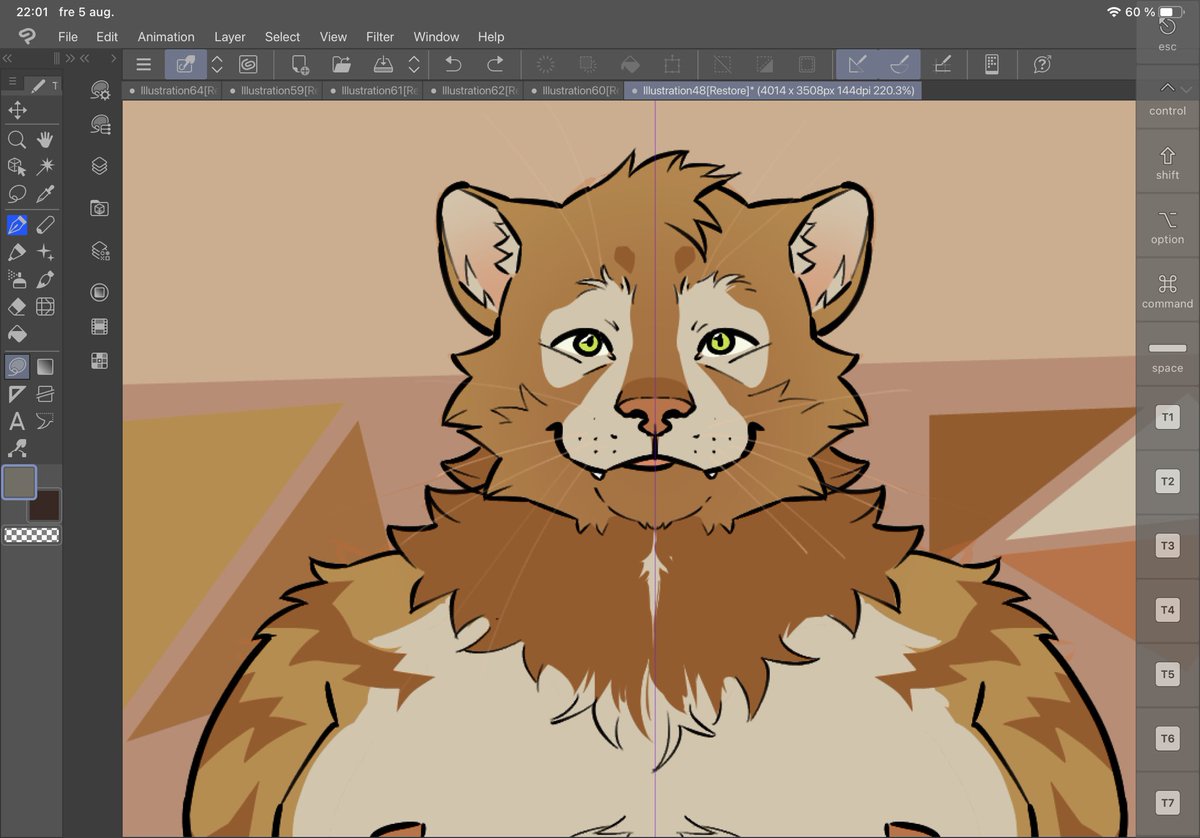Tap the space key on the edge keyboard
The width and height of the screenshot is (1200, 838).
[1166, 355]
